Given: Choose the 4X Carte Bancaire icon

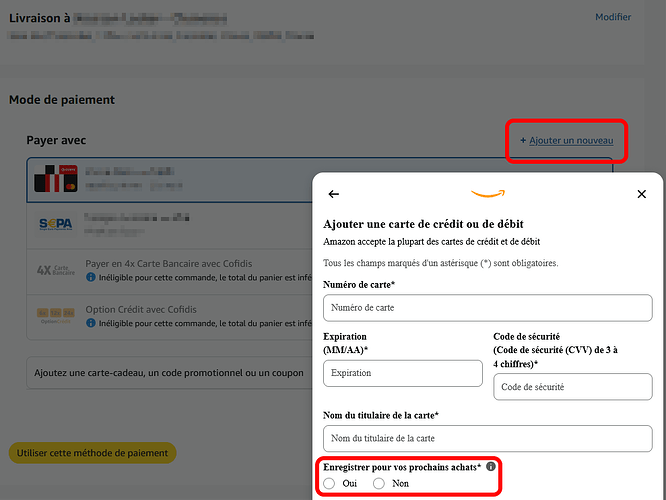Looking at the screenshot, I should tap(55, 270).
